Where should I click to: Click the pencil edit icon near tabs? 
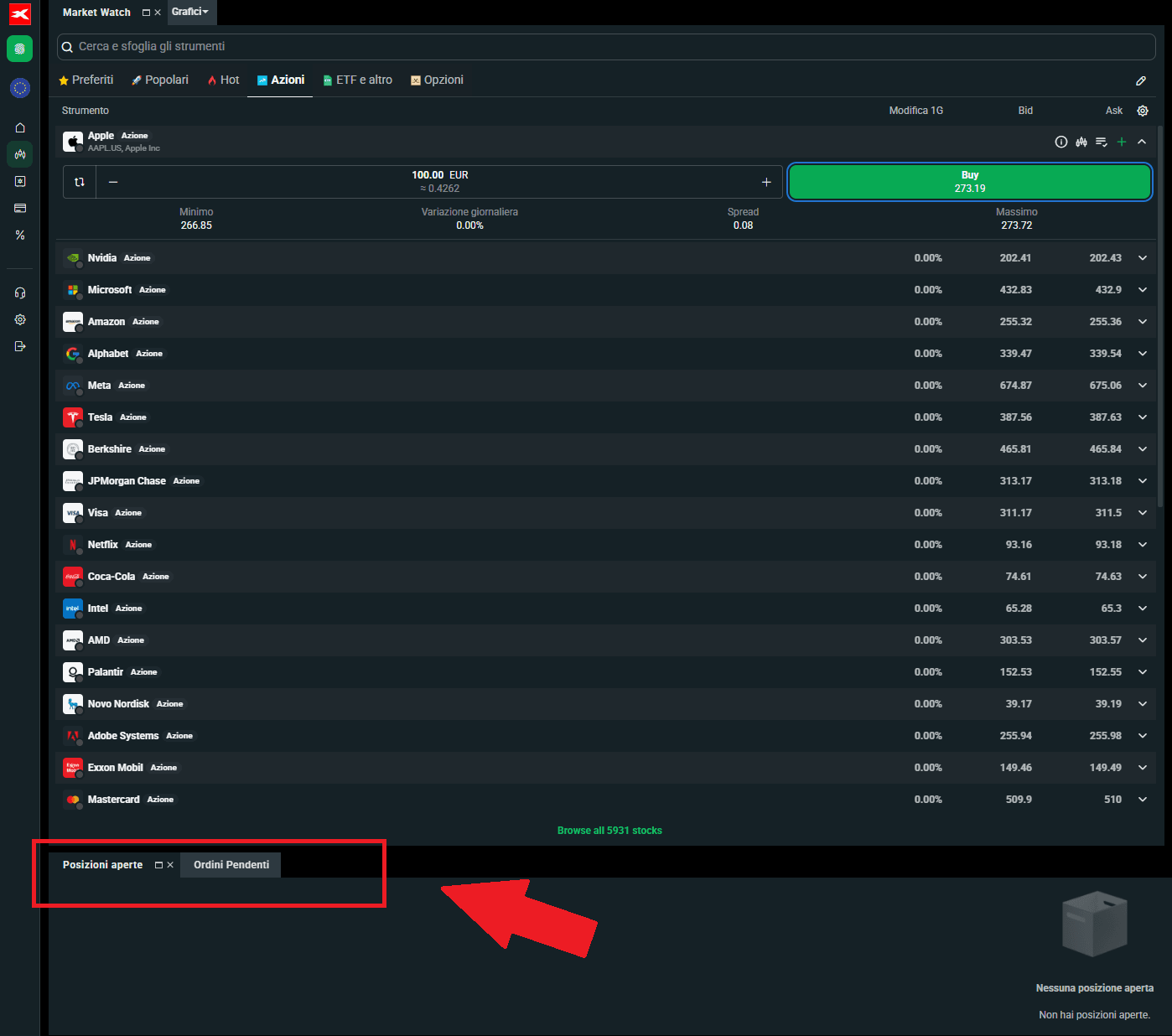pos(1141,80)
